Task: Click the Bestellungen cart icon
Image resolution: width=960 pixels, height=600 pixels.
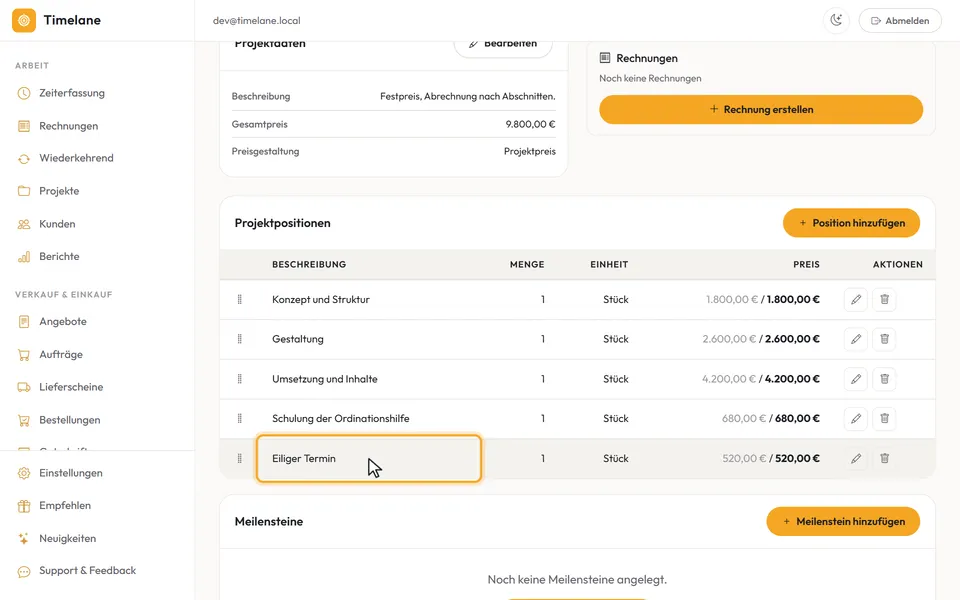Action: (x=24, y=420)
